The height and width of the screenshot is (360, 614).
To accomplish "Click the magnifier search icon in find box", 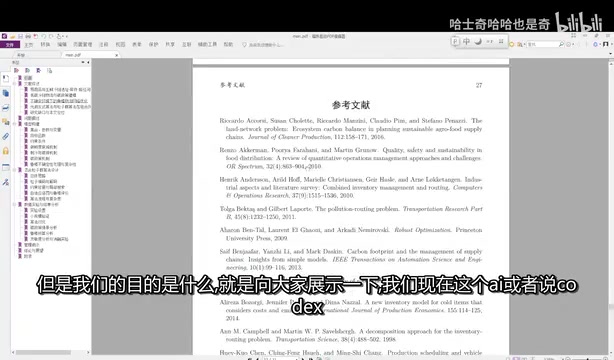I will (x=561, y=45).
